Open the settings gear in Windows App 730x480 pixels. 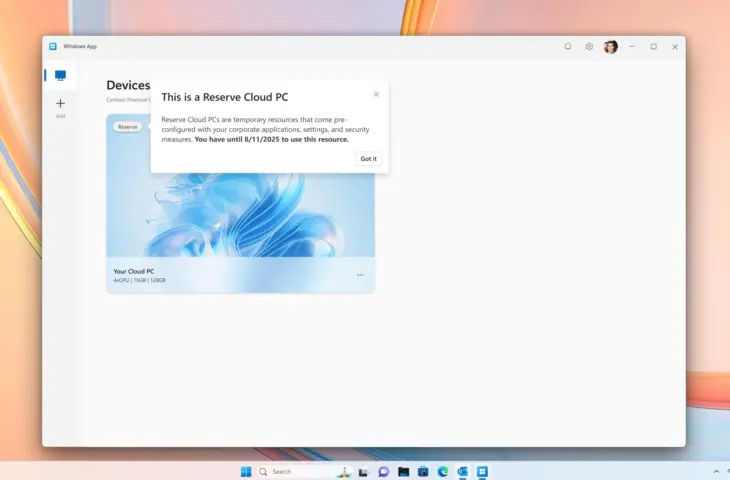click(589, 47)
